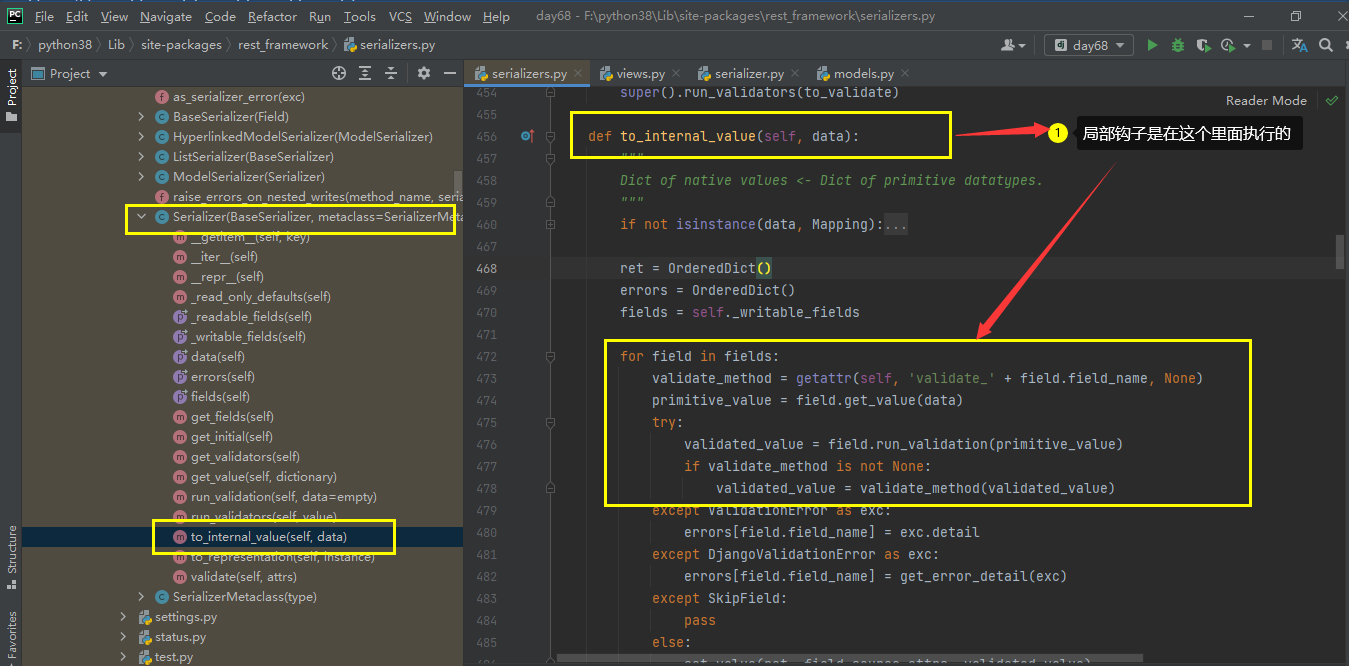Viewport: 1349px width, 666px height.
Task: Click the editor vertical scrollbar thumb
Action: [x=1340, y=252]
